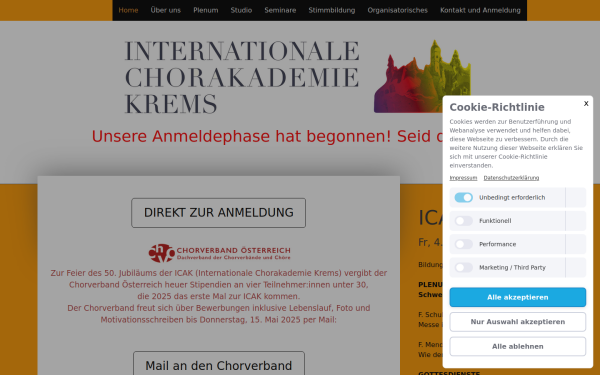Expand details cell beside Performance

pos(576,244)
